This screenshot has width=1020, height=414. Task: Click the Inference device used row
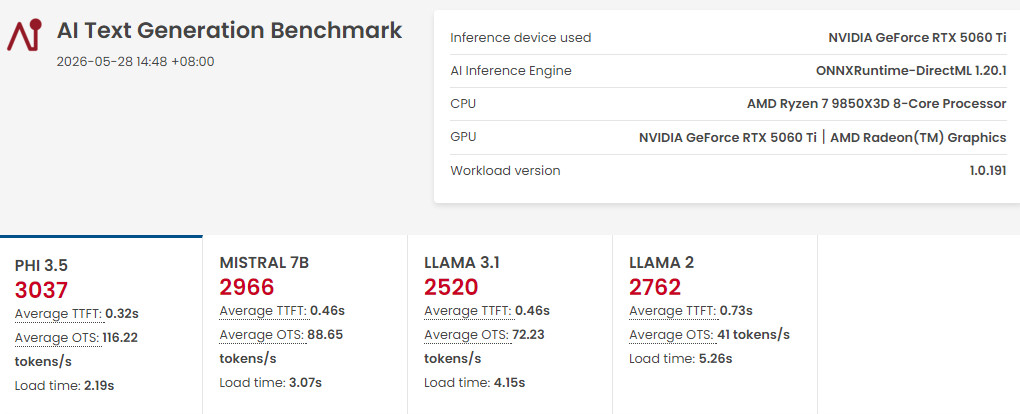click(x=728, y=38)
